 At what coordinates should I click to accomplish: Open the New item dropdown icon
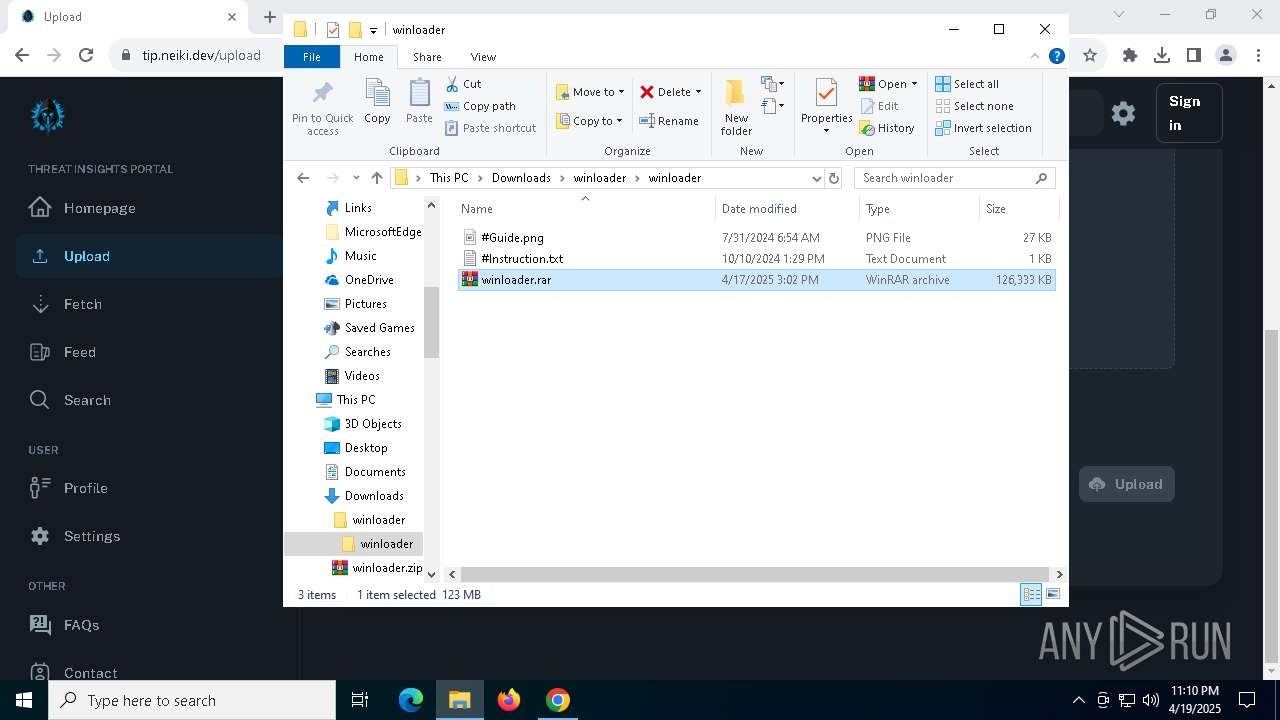pyautogui.click(x=772, y=84)
